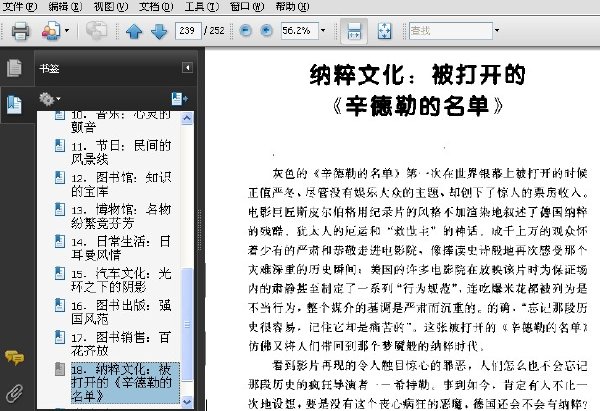
Task: Click the bookmark icon beside item 12
Action: click(60, 177)
